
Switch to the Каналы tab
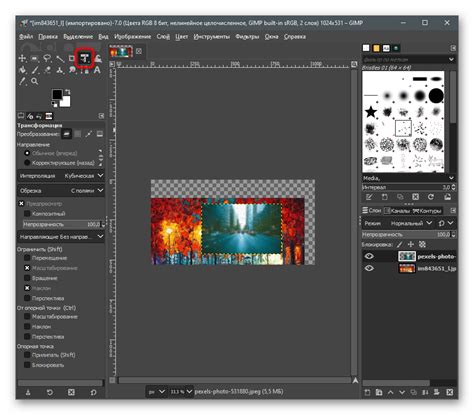[x=397, y=211]
